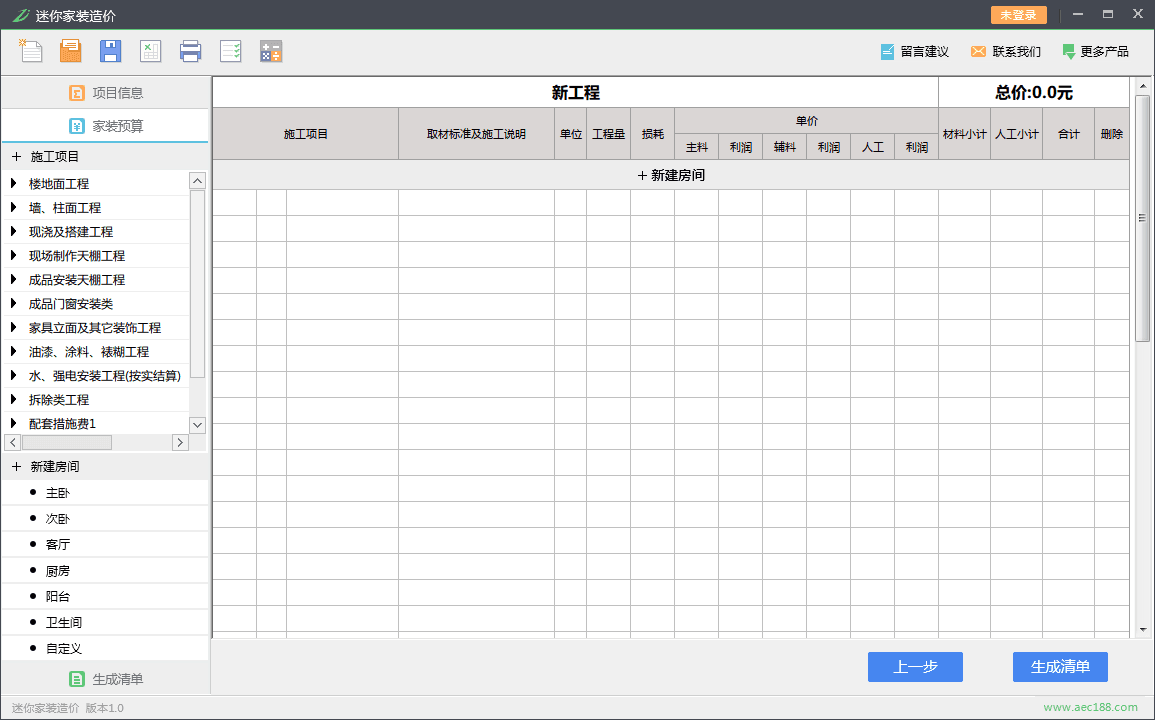
Task: Open the 生成清单 sidebar tab
Action: 106,679
